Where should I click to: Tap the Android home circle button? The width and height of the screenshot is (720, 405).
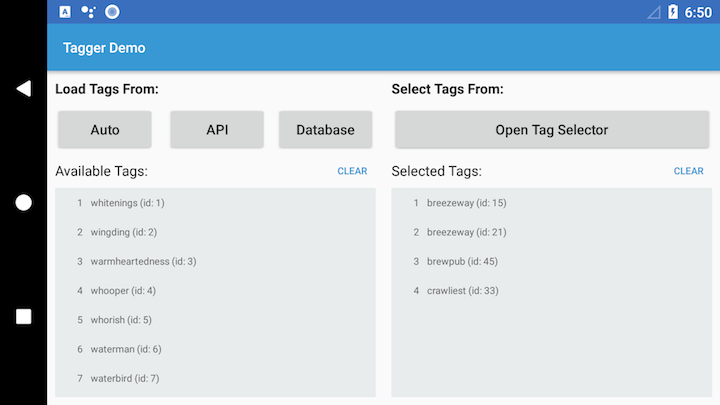coord(23,202)
